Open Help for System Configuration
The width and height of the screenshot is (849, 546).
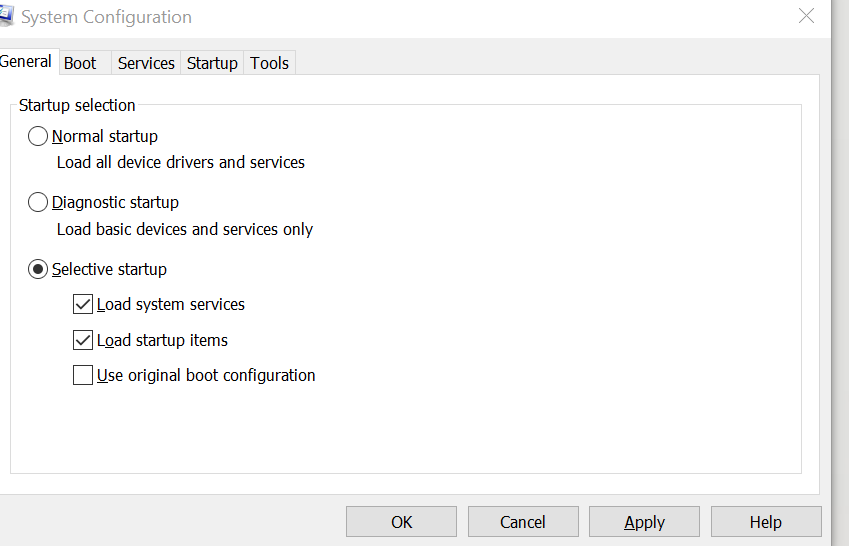pyautogui.click(x=765, y=522)
